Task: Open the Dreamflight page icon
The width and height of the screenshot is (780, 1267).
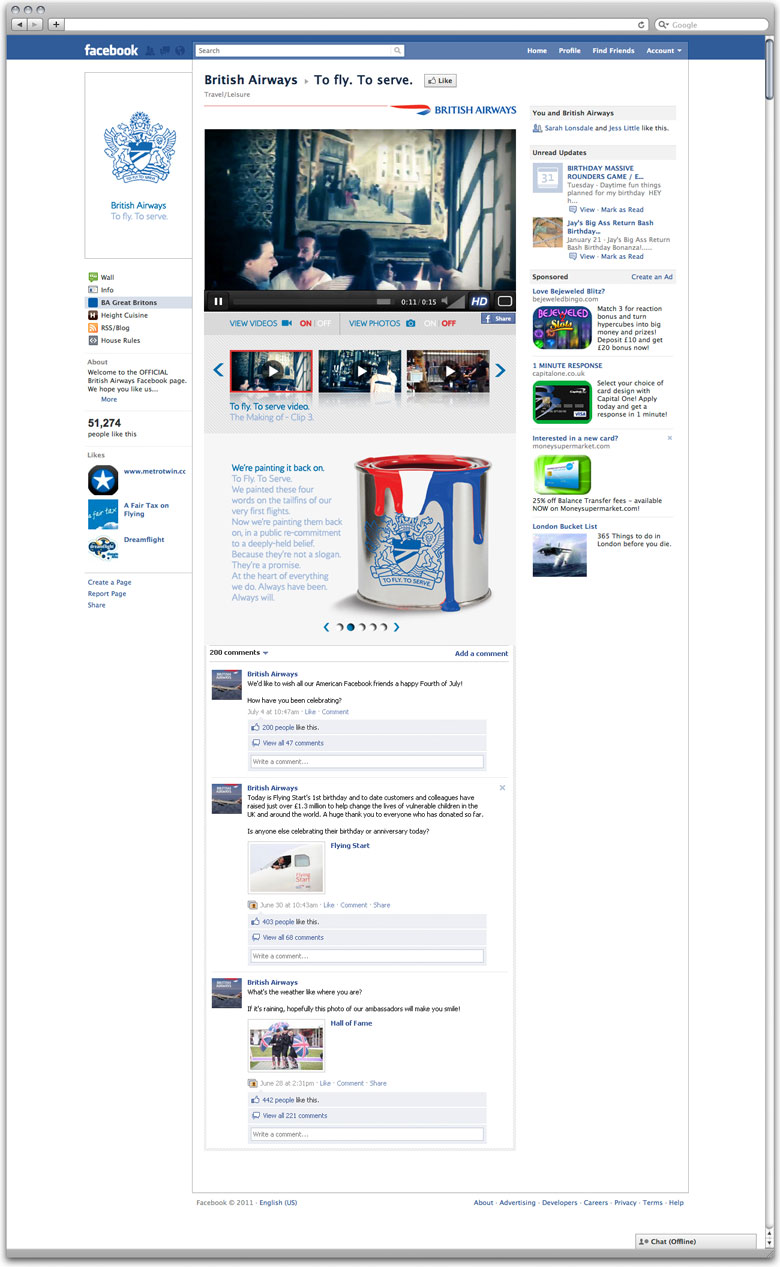Action: [103, 548]
